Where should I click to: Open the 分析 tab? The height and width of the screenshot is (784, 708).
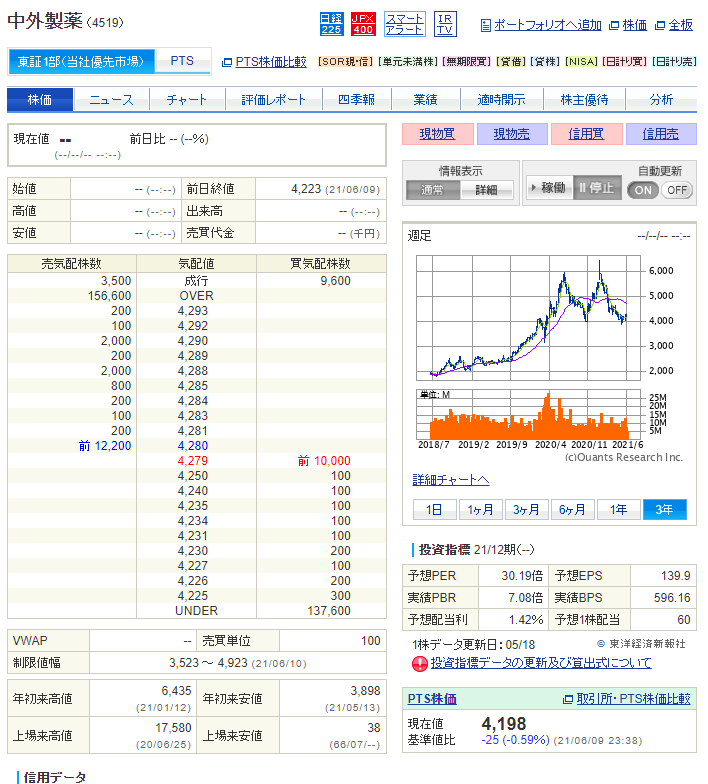pyautogui.click(x=661, y=100)
